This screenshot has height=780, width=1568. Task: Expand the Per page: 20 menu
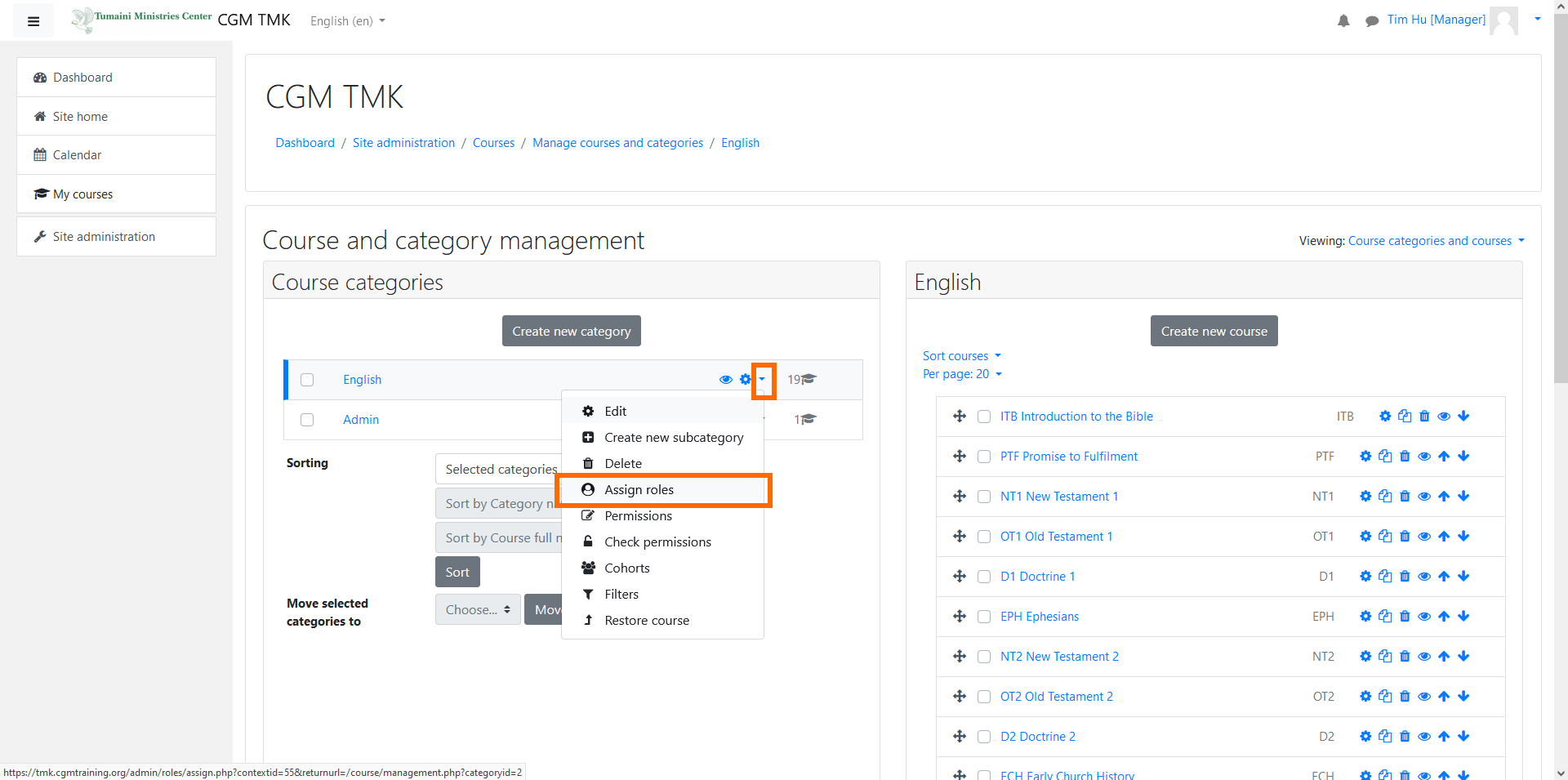962,374
